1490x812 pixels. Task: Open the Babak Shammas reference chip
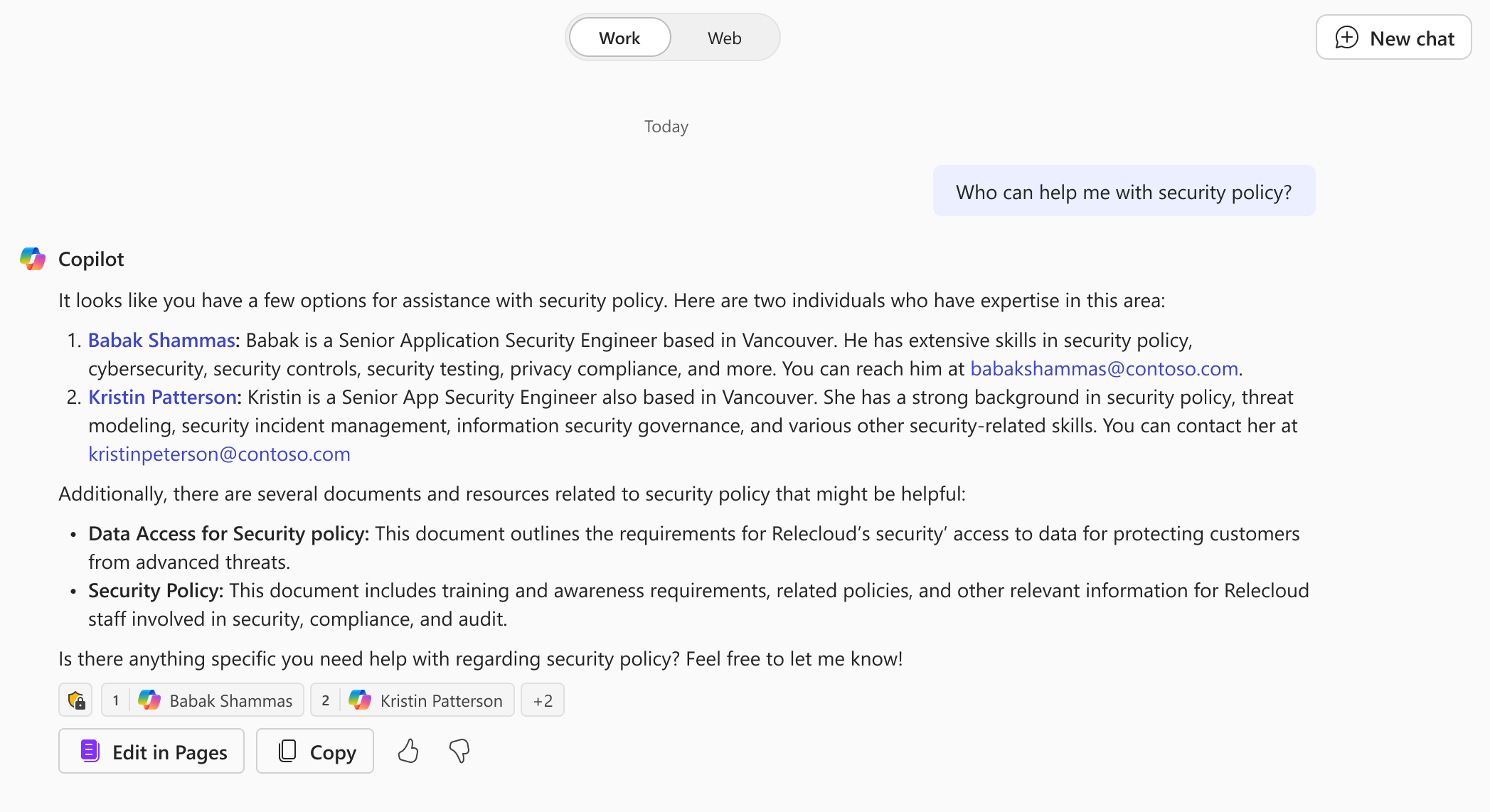[203, 700]
